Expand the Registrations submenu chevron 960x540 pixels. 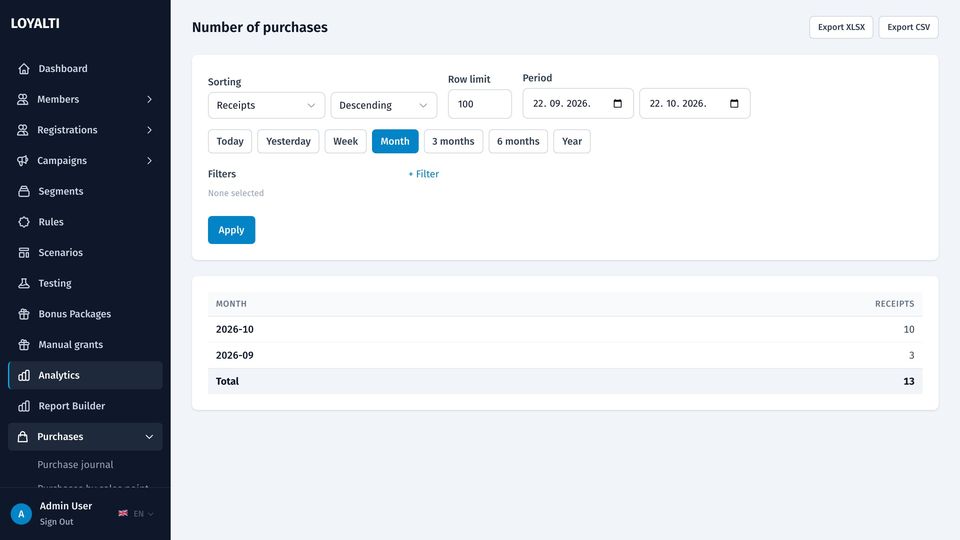pos(149,130)
